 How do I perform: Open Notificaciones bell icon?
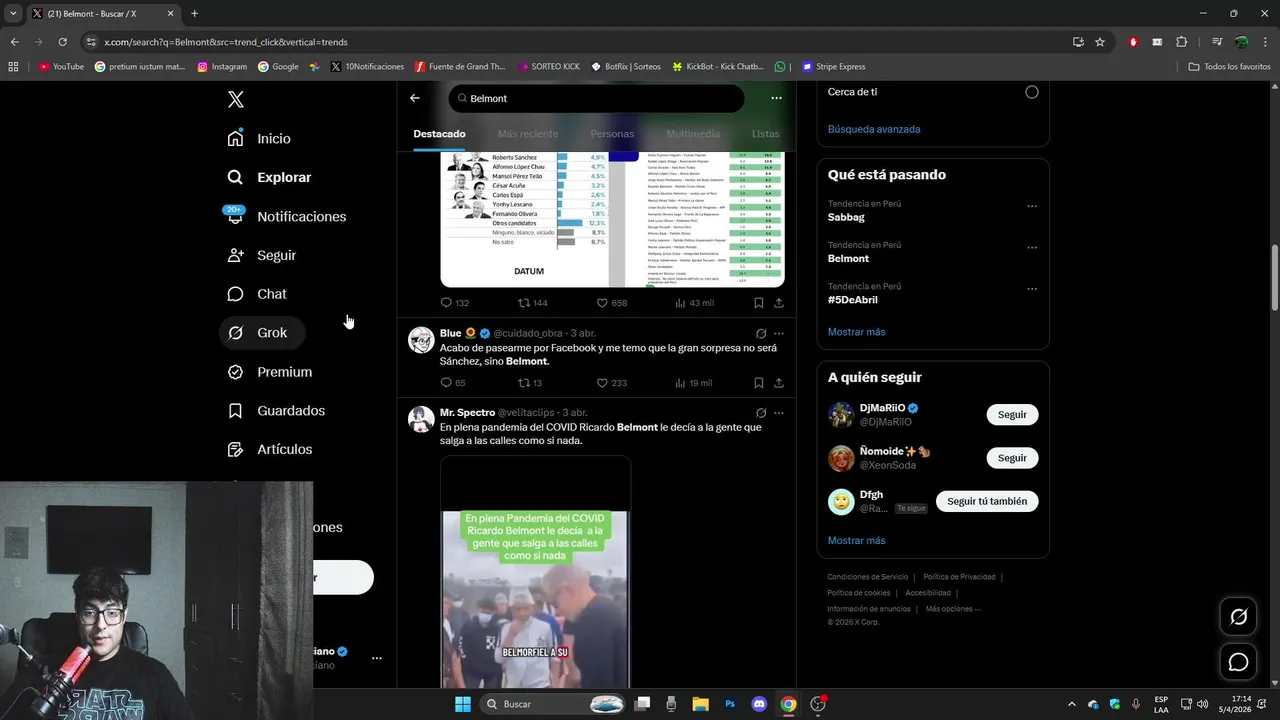pyautogui.click(x=235, y=216)
